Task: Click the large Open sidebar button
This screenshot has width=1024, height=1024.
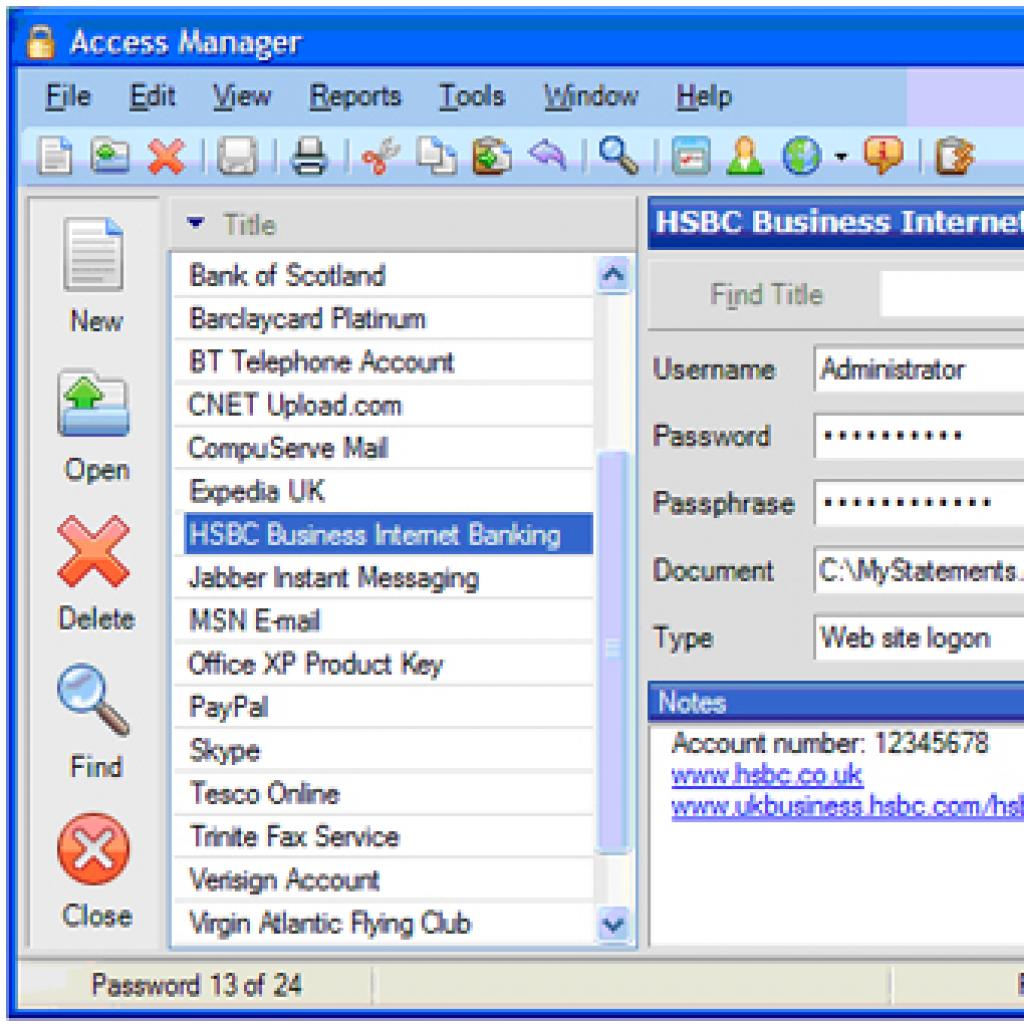Action: point(95,425)
